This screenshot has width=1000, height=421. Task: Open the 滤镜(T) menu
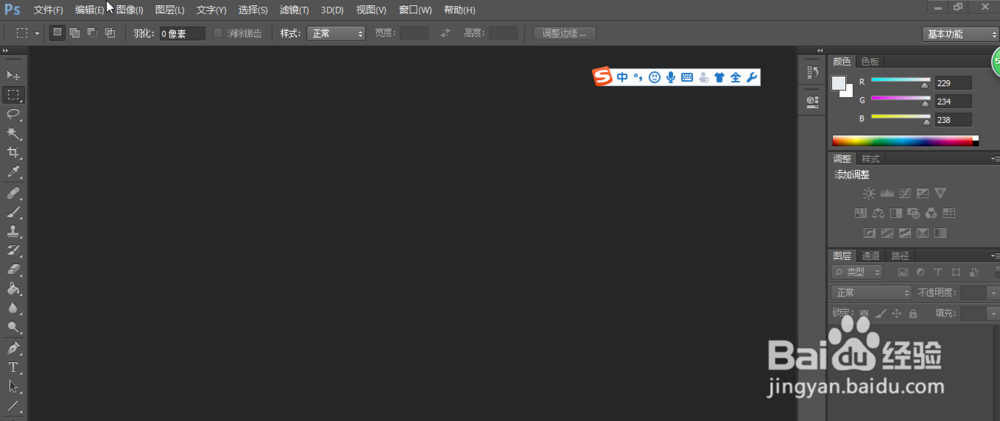295,10
